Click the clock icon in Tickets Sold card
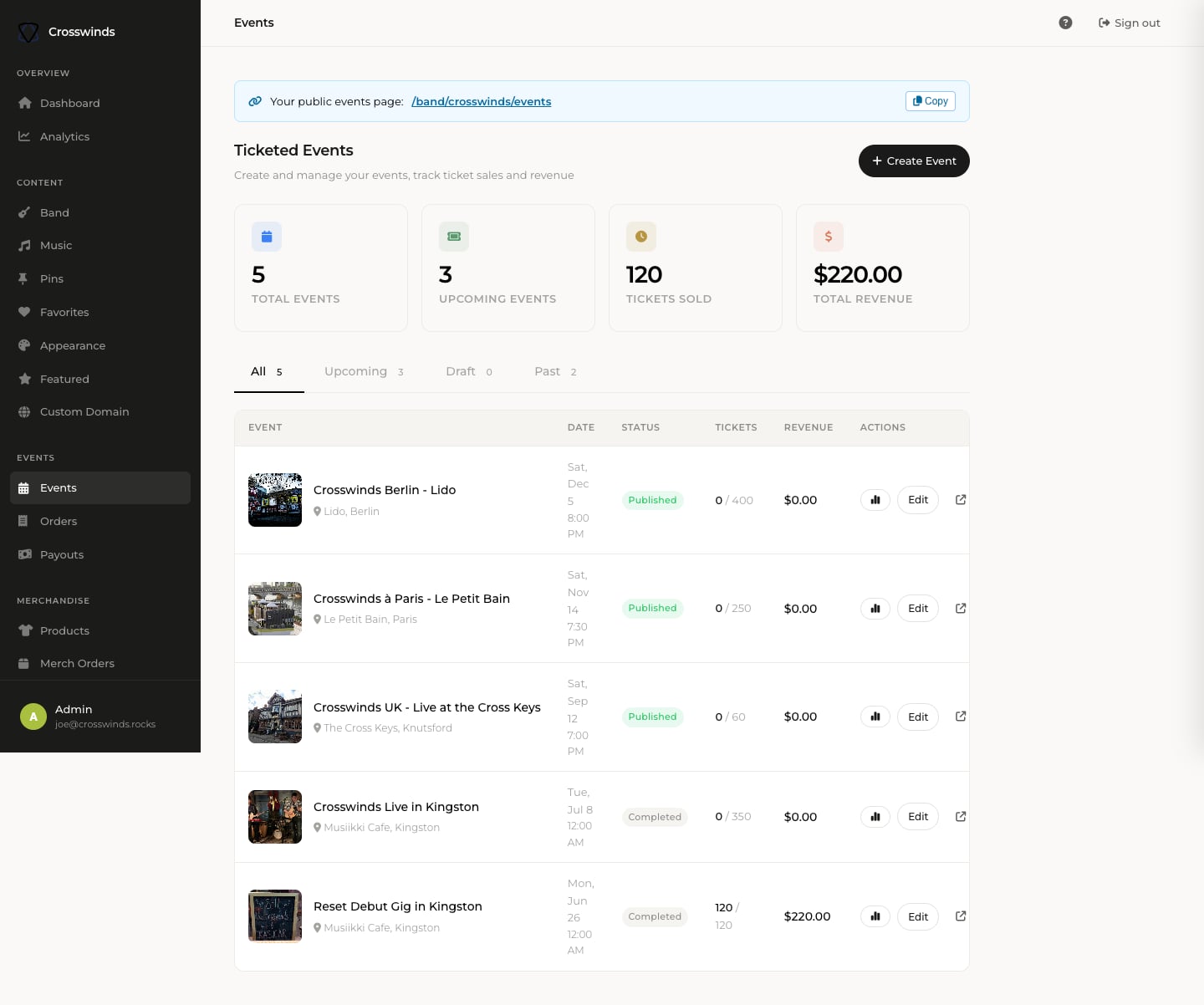Viewport: 1204px width, 1005px height. click(641, 237)
